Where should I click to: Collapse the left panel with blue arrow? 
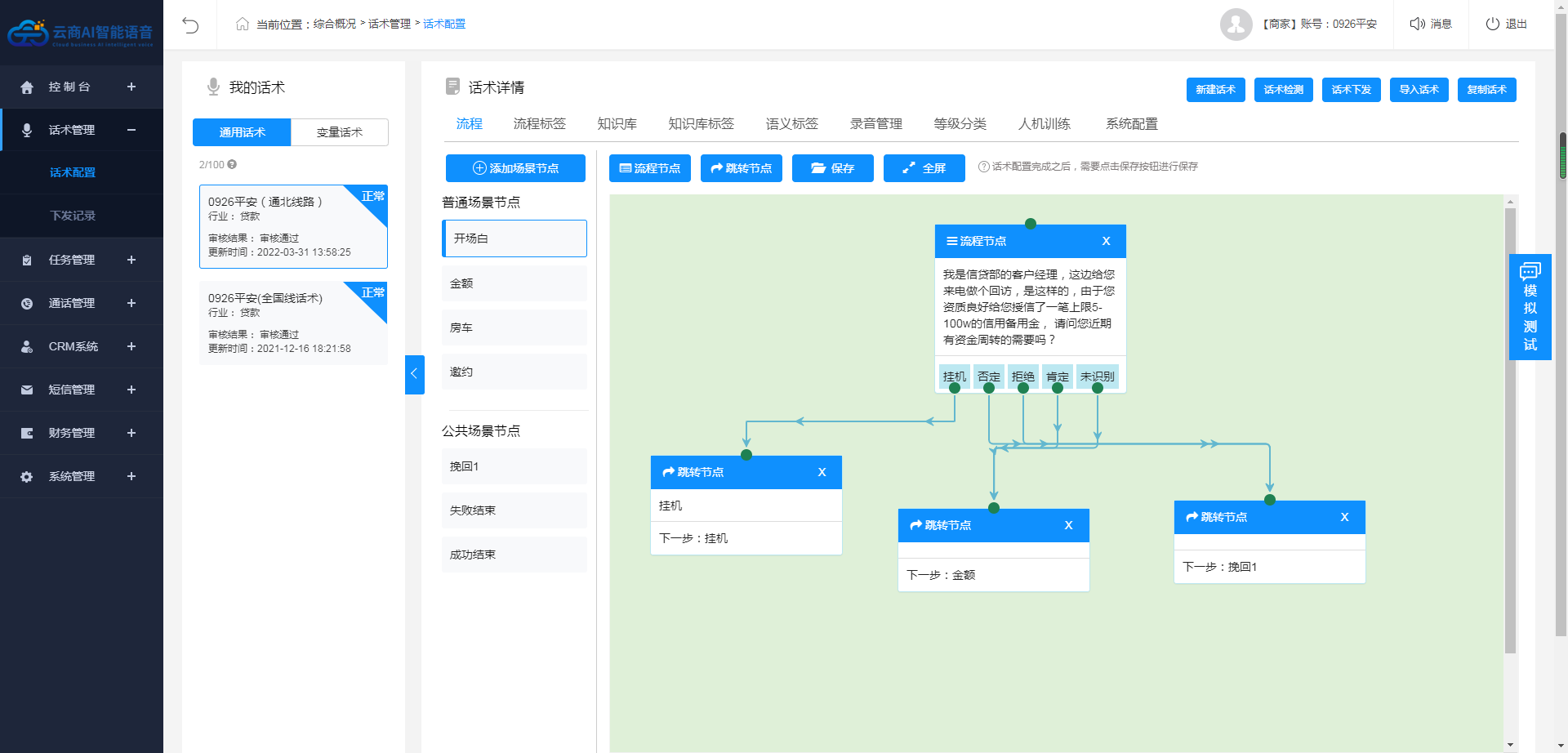(x=414, y=374)
